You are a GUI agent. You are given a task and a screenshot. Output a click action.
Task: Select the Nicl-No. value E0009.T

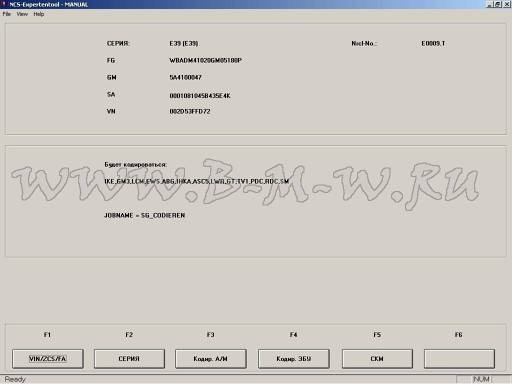(433, 43)
